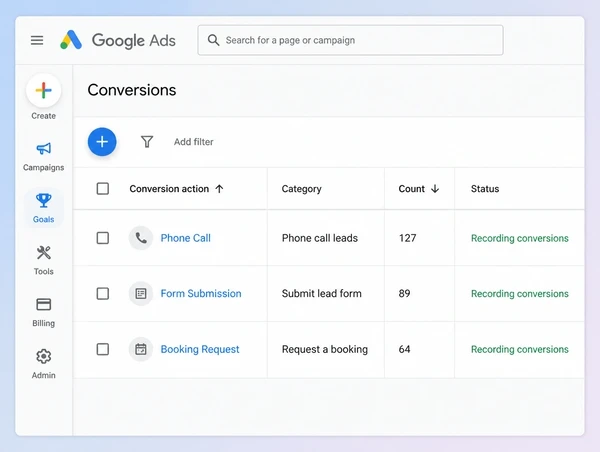Open the Form Submission conversion link
The height and width of the screenshot is (452, 600).
tap(201, 294)
